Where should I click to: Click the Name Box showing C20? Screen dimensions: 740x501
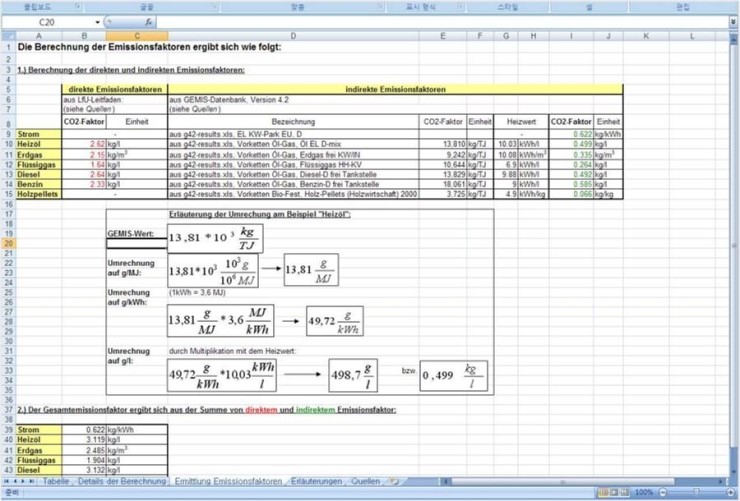coord(48,21)
